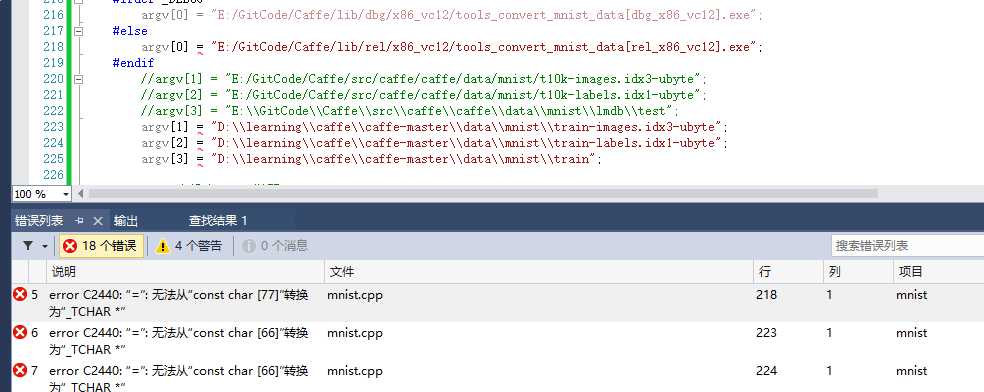Focus the 搜索错误列表 search box
Image resolution: width=984 pixels, height=392 pixels.
tap(907, 246)
